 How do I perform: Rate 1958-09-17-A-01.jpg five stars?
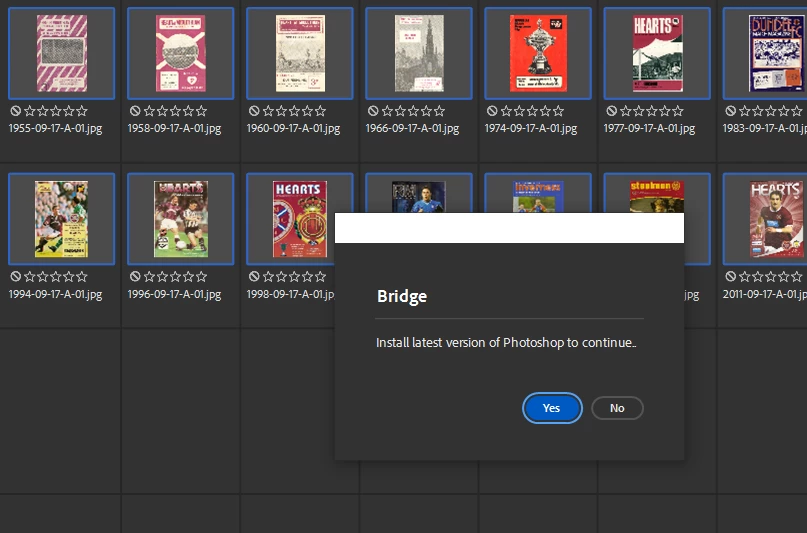coord(201,111)
